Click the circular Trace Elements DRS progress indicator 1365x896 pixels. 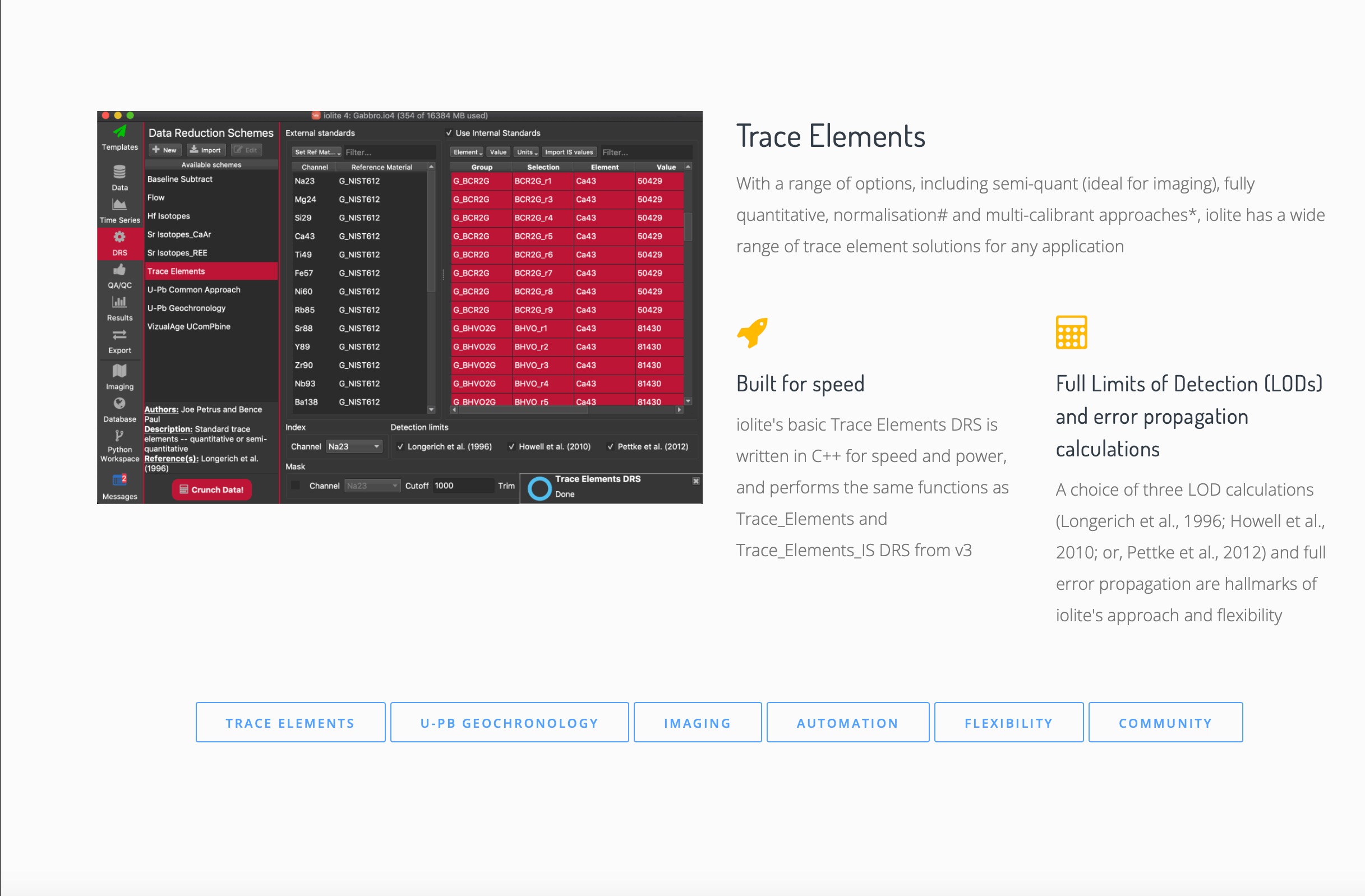(539, 488)
